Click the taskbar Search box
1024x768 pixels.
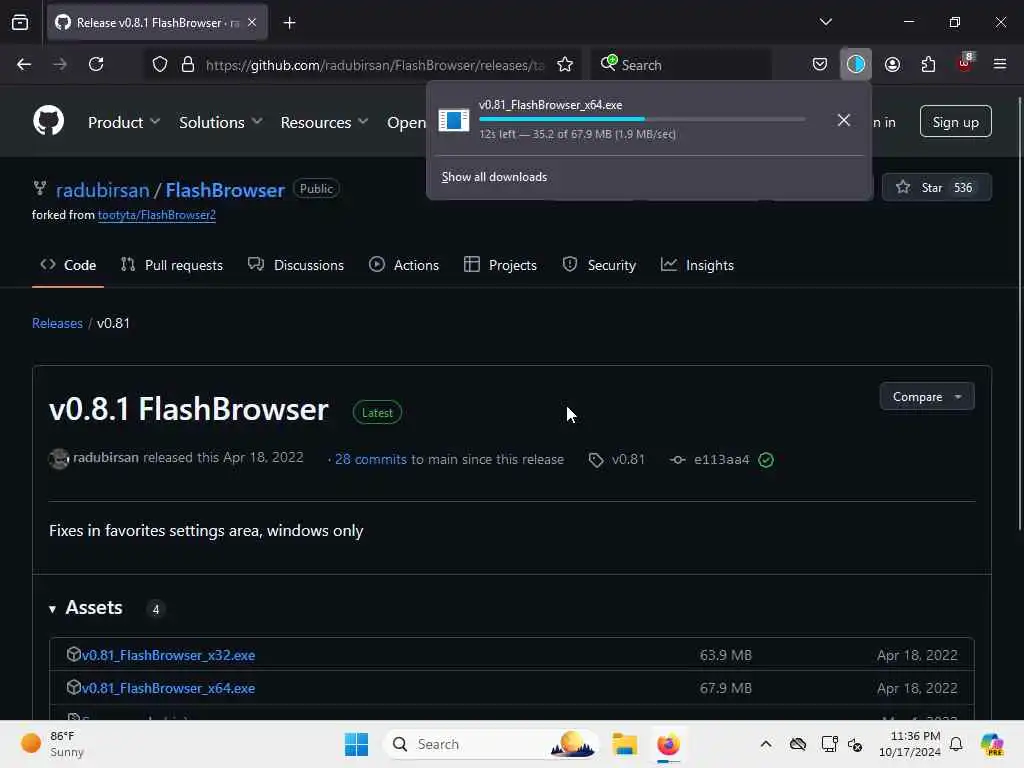[x=491, y=744]
